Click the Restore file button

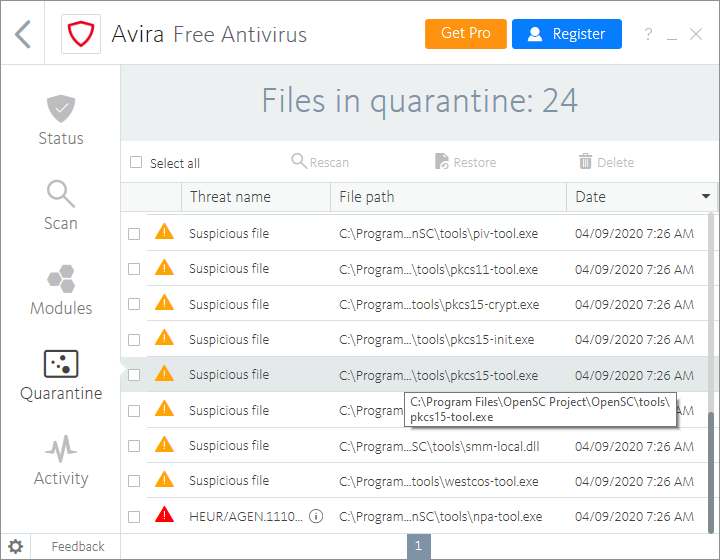click(465, 162)
